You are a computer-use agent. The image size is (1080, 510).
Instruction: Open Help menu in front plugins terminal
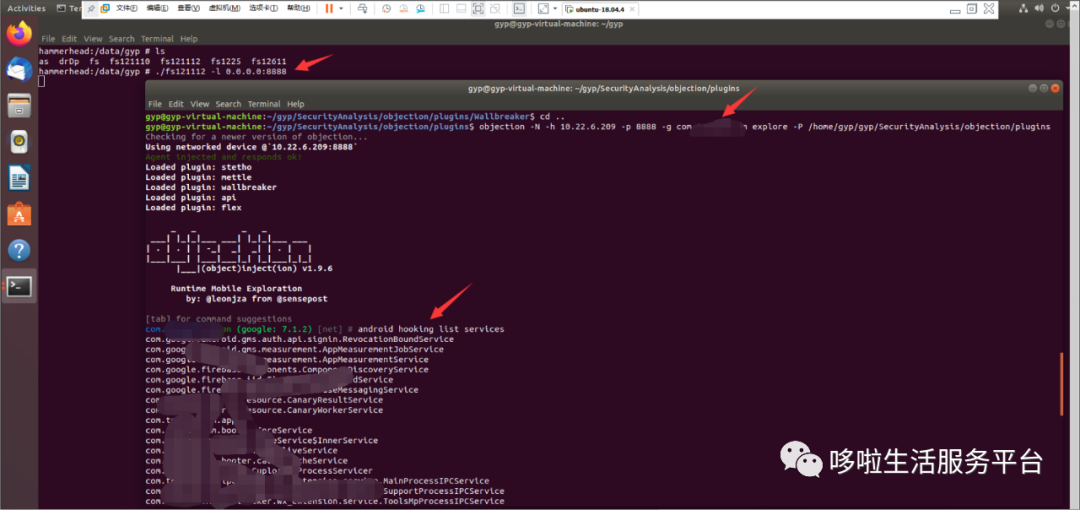[x=295, y=104]
